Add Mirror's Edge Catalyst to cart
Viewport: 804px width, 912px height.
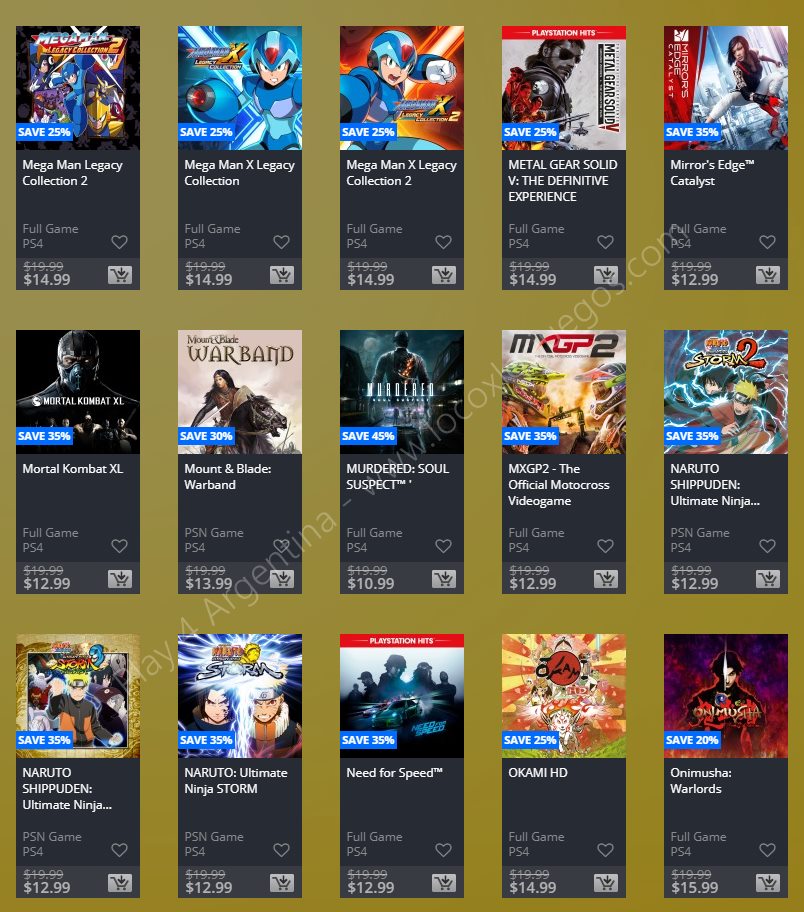[x=768, y=275]
